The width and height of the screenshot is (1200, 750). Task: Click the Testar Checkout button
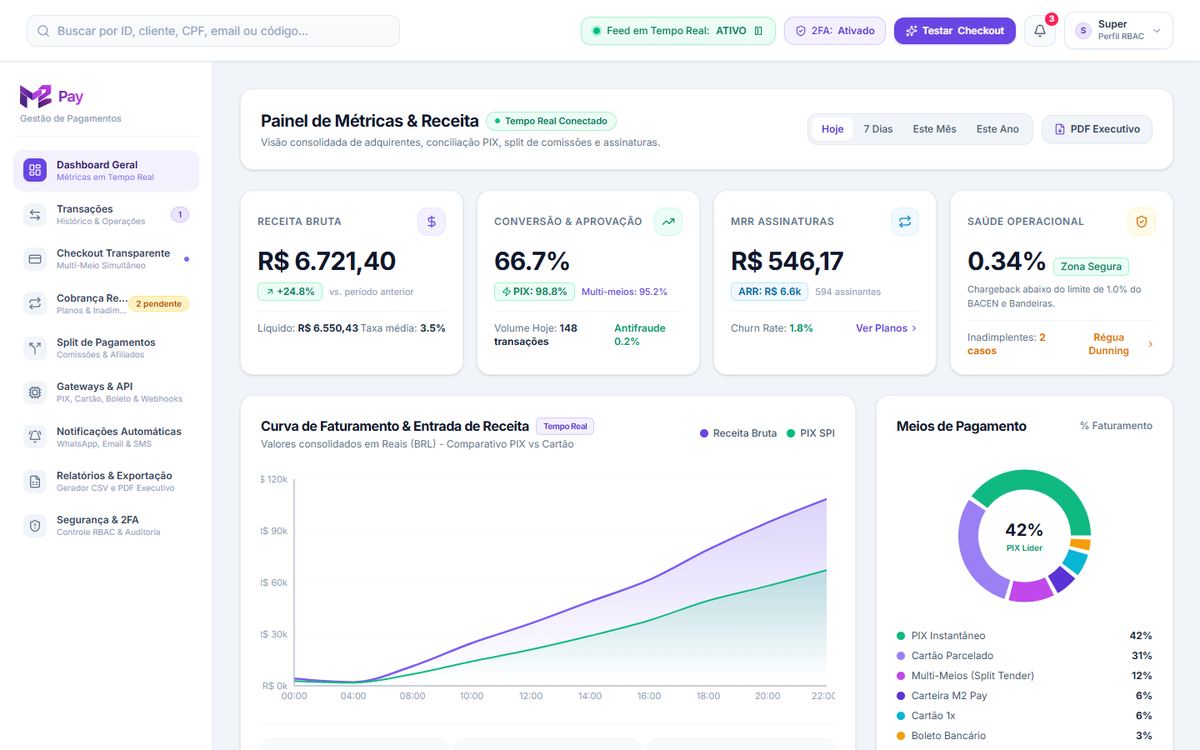tap(954, 31)
